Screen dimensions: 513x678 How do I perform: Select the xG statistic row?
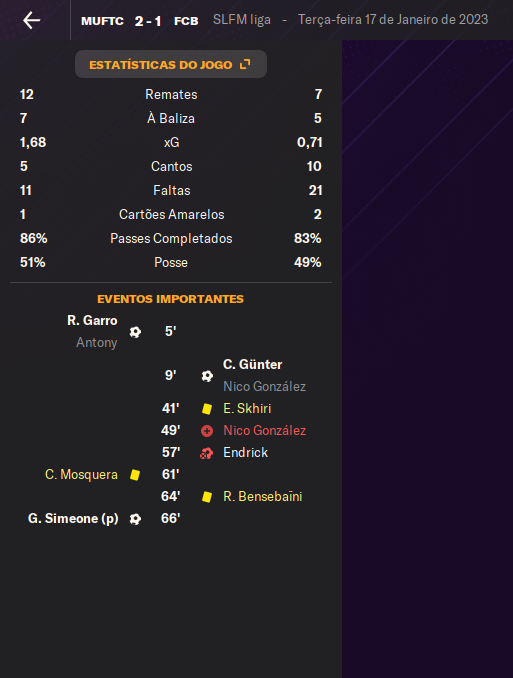tap(171, 142)
